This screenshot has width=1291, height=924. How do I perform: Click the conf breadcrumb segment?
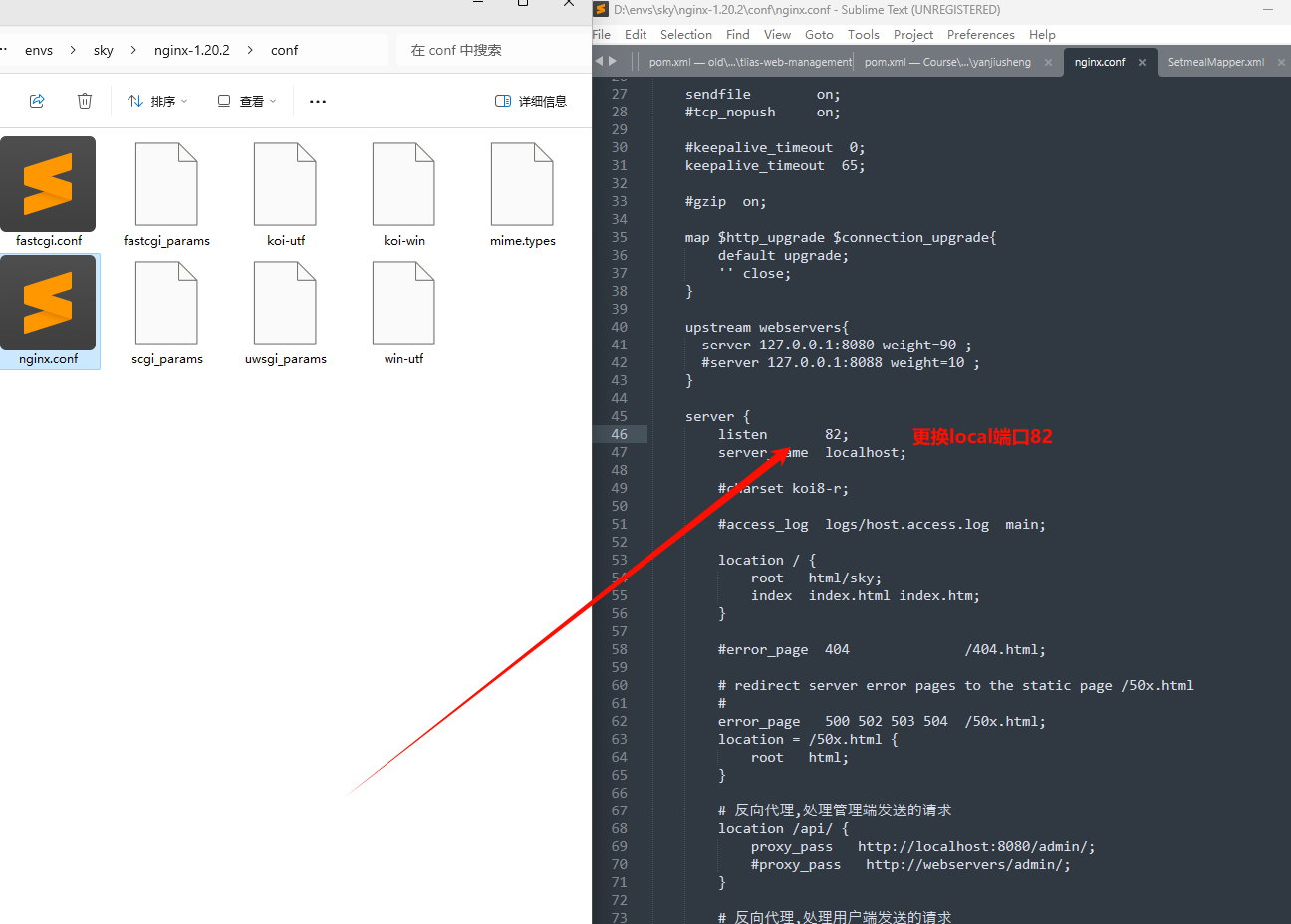284,50
